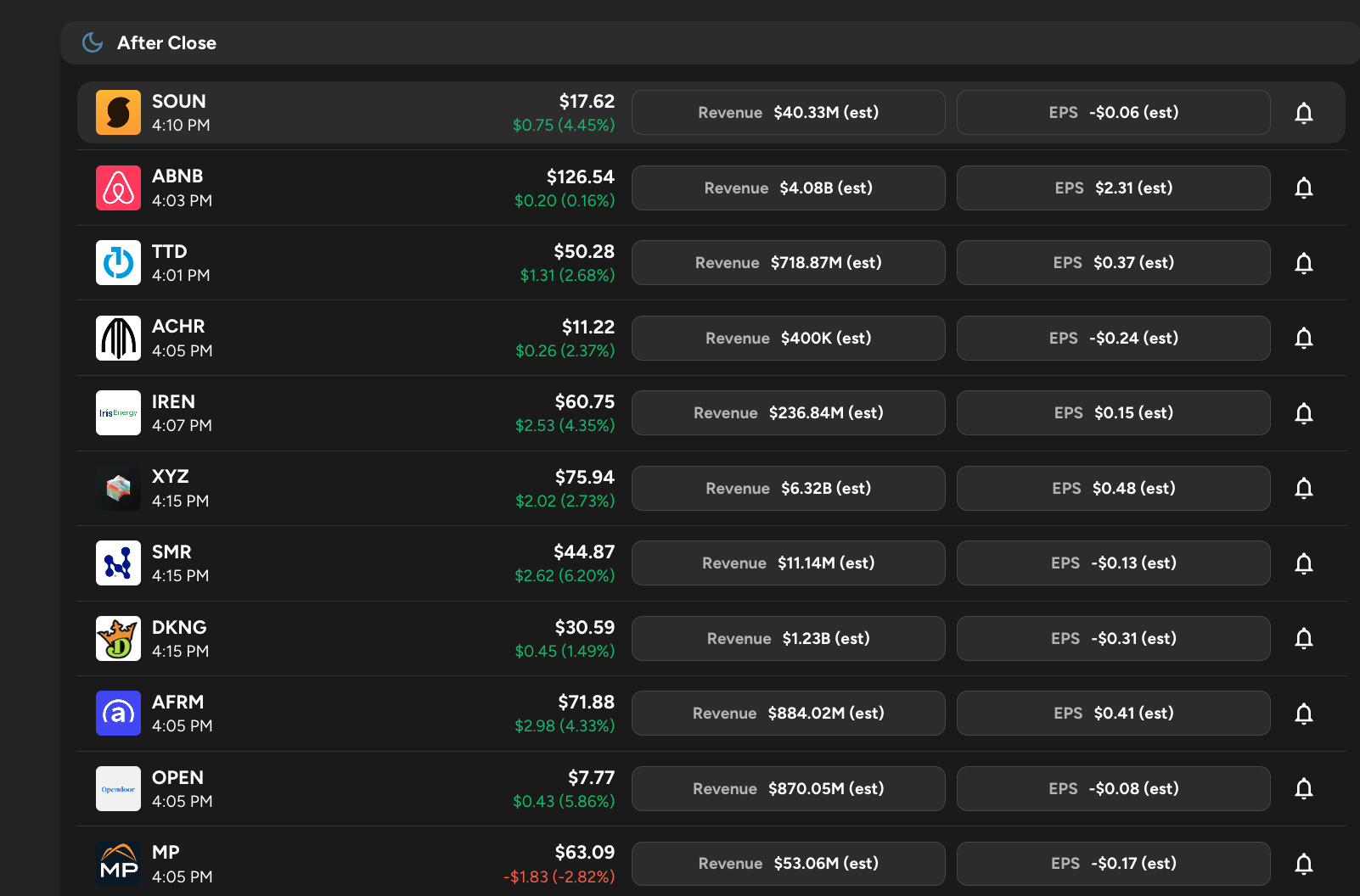The image size is (1360, 896).
Task: Click the DKNG DraftKings logo
Action: [x=118, y=638]
